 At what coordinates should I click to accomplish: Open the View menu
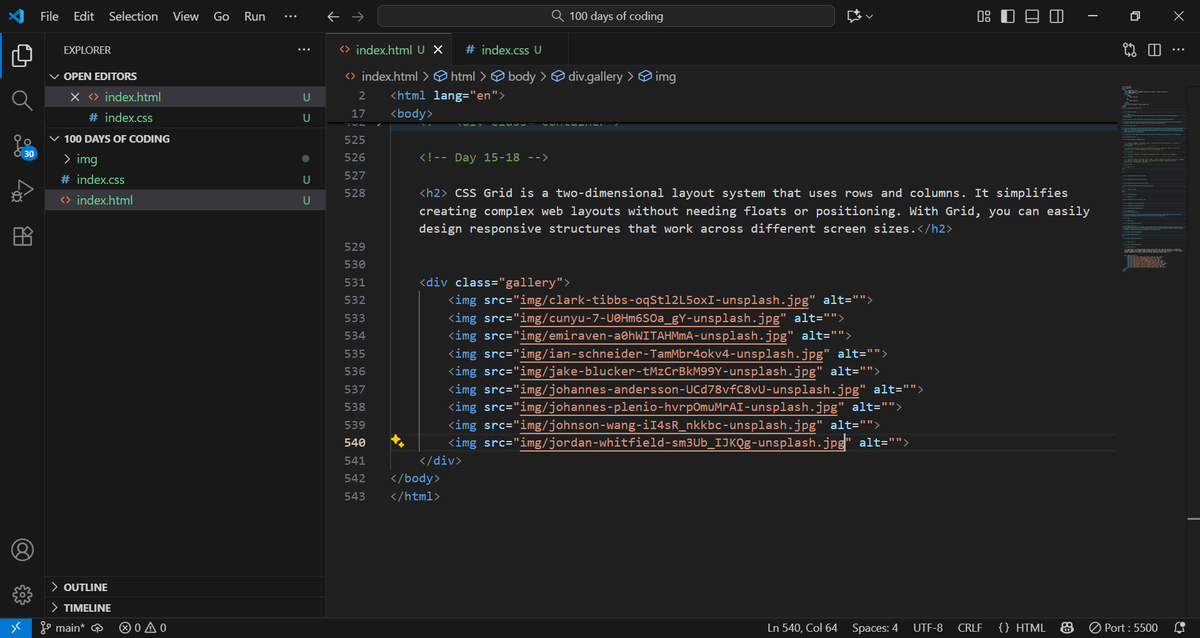(185, 16)
